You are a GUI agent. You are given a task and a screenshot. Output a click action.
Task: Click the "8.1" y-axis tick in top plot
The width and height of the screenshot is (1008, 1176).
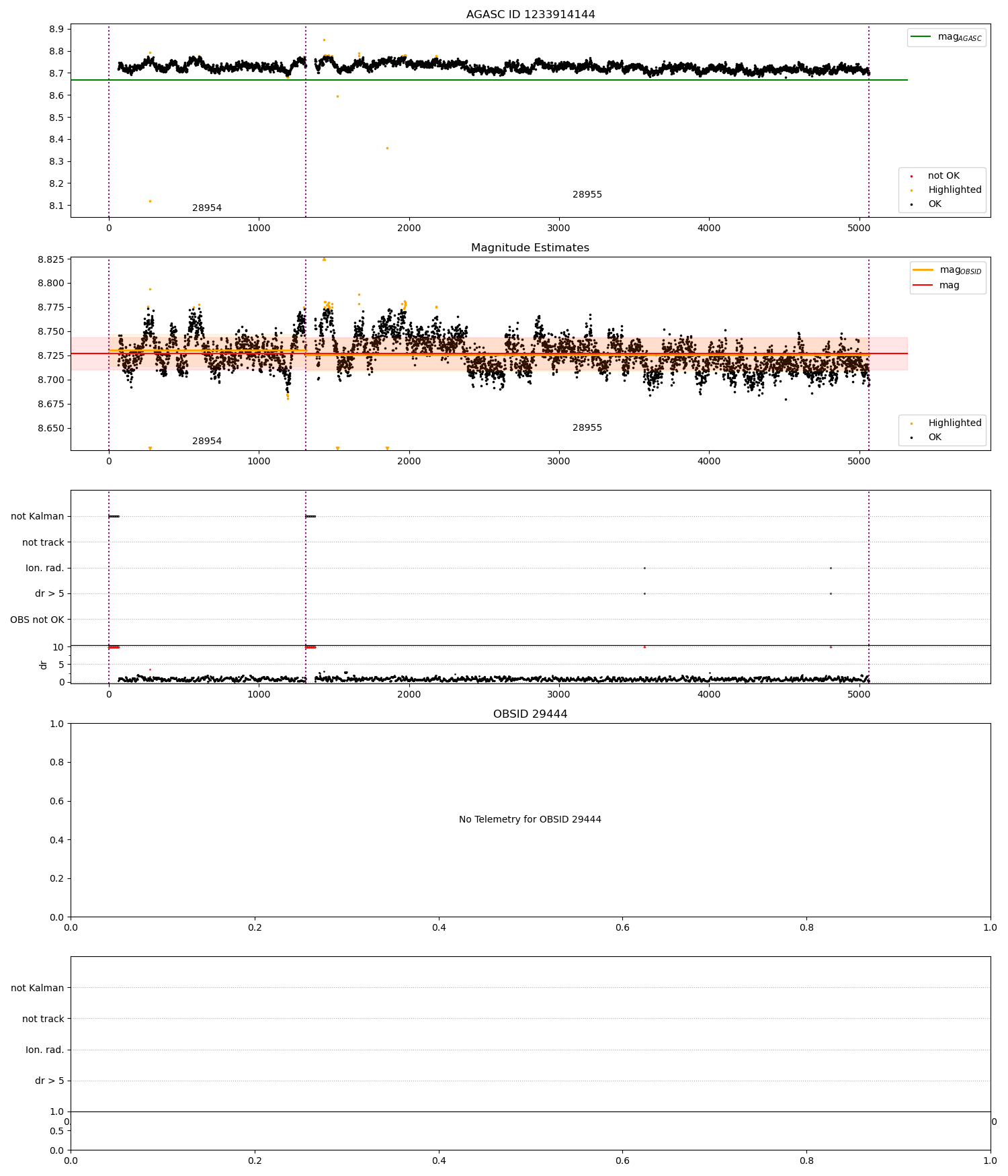[56, 206]
